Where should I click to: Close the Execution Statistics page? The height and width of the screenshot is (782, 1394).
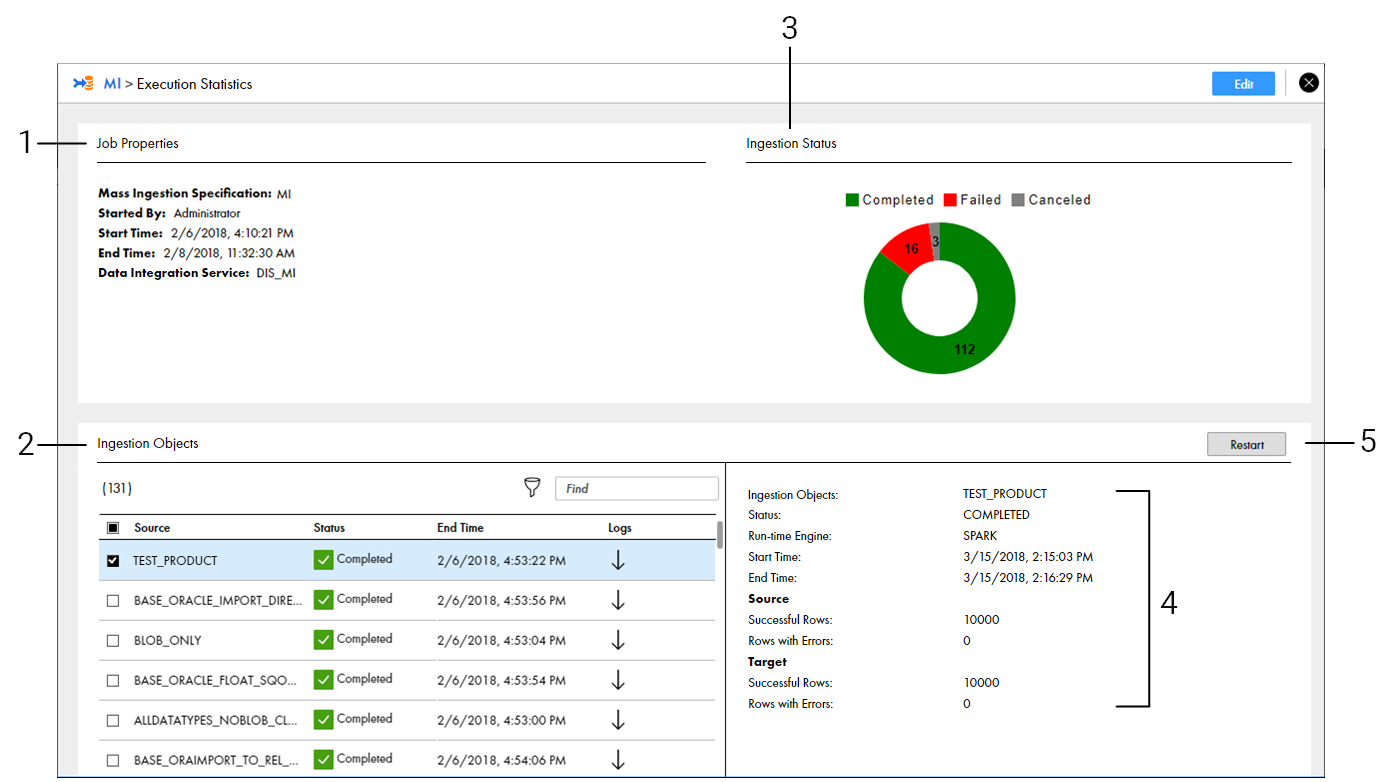point(1309,83)
